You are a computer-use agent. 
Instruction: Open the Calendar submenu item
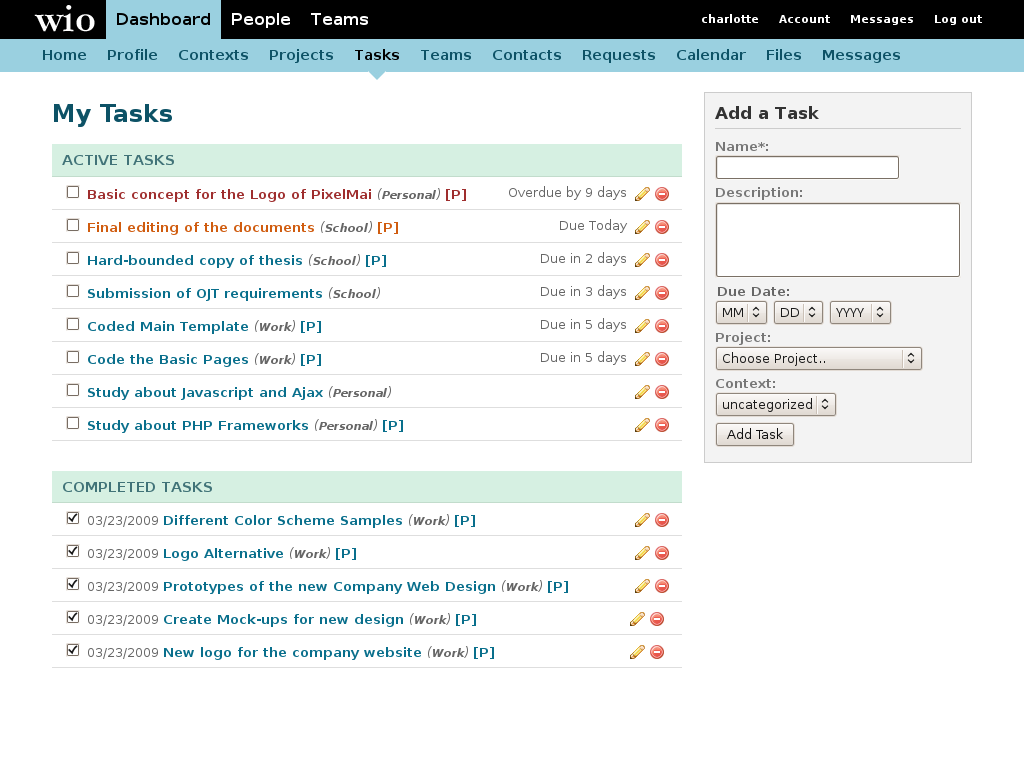pos(711,55)
